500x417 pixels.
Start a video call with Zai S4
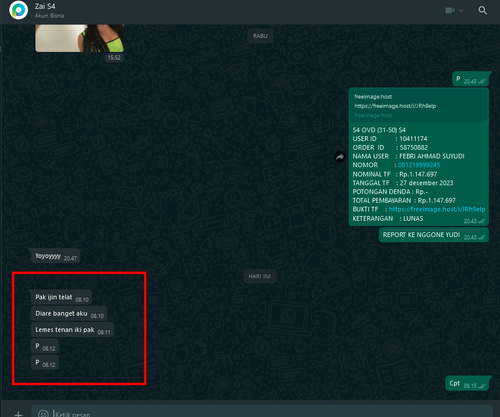pyautogui.click(x=450, y=10)
